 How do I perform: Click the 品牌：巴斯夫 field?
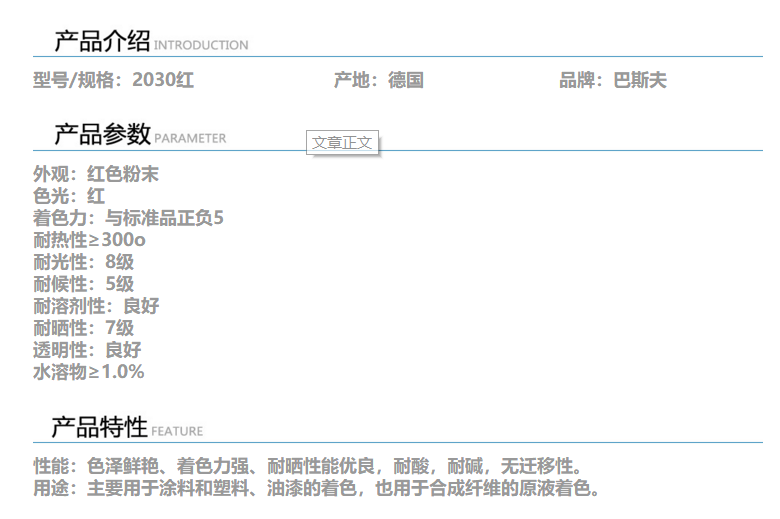pos(612,80)
